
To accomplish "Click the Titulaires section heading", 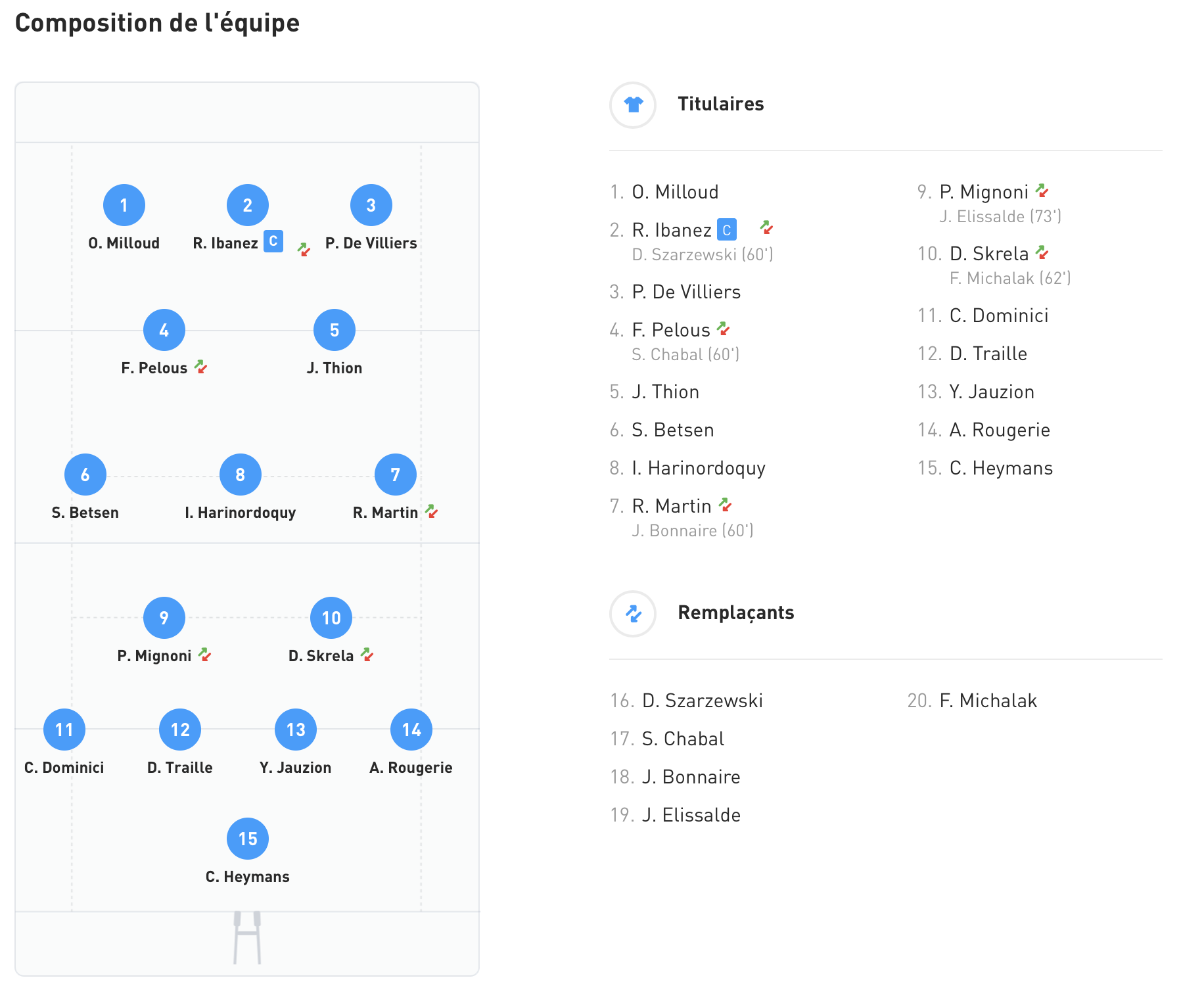I will click(720, 104).
